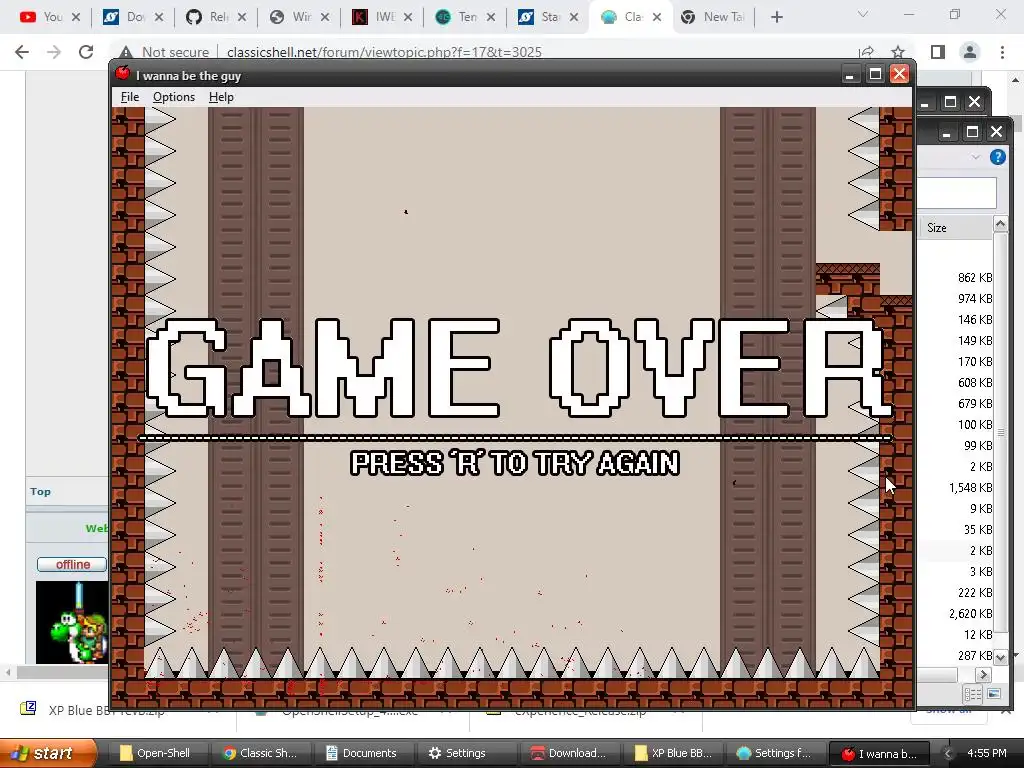
Task: Click the offline status badge
Action: [x=72, y=564]
